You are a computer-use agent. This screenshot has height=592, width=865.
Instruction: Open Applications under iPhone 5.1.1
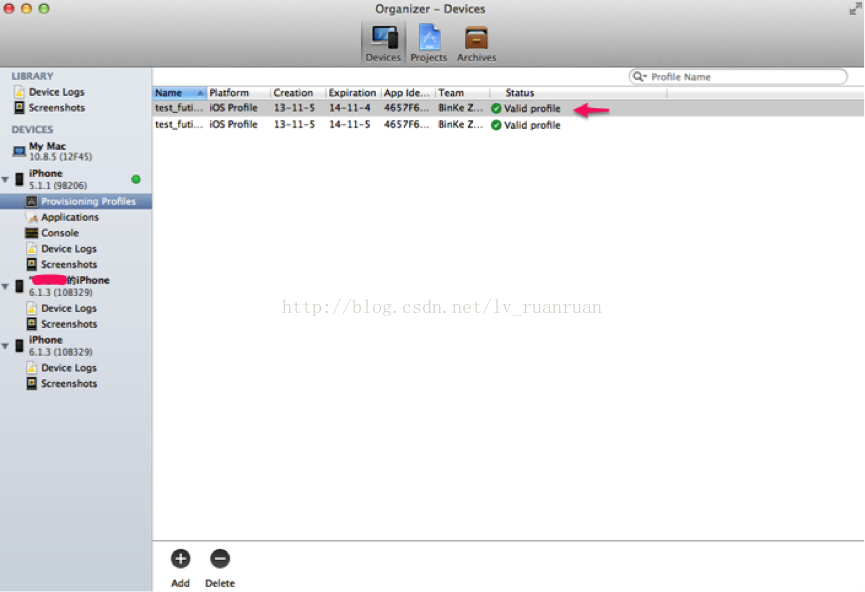pos(70,217)
